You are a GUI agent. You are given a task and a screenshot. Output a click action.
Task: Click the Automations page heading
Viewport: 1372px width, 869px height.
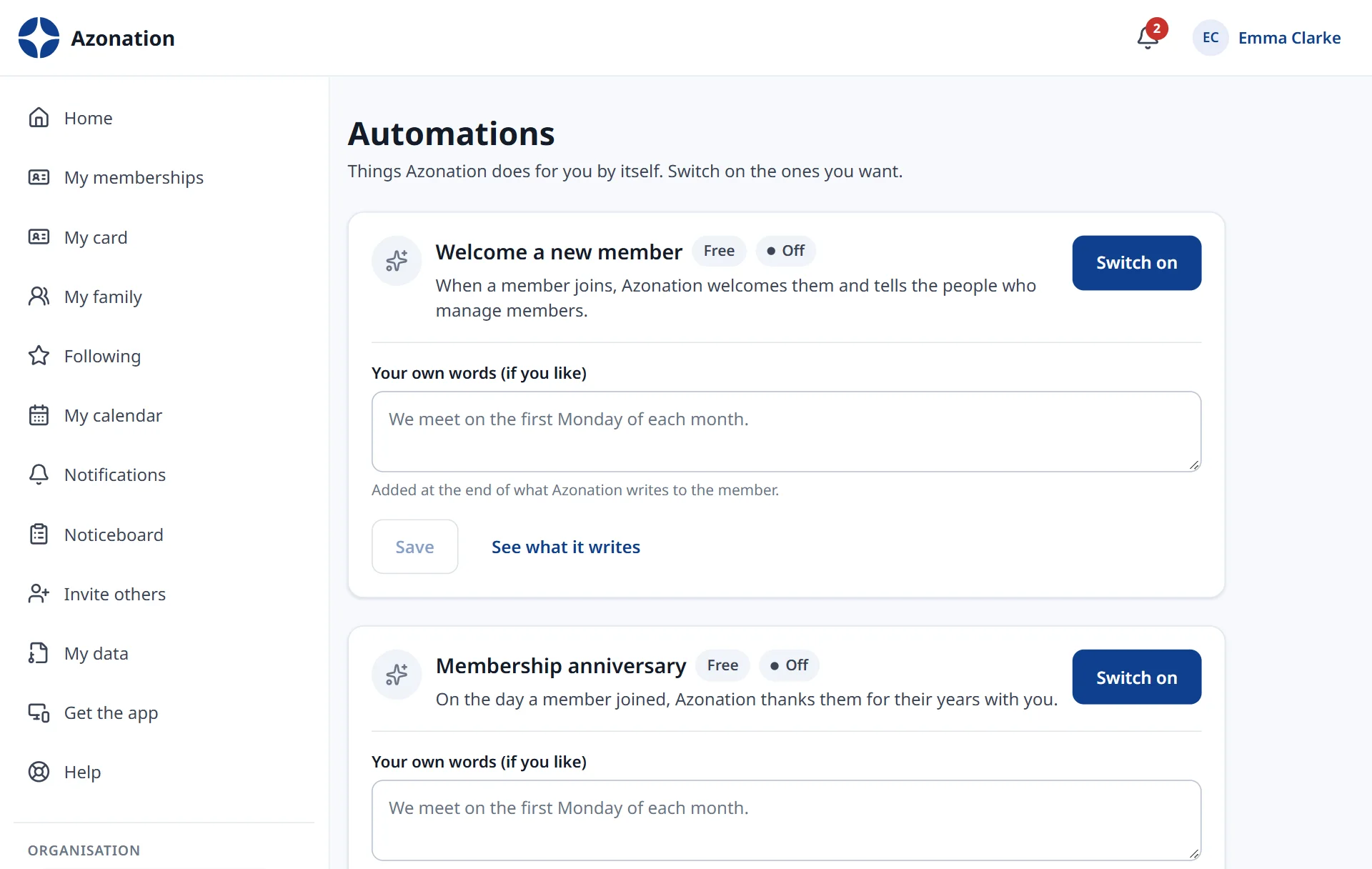coord(451,134)
